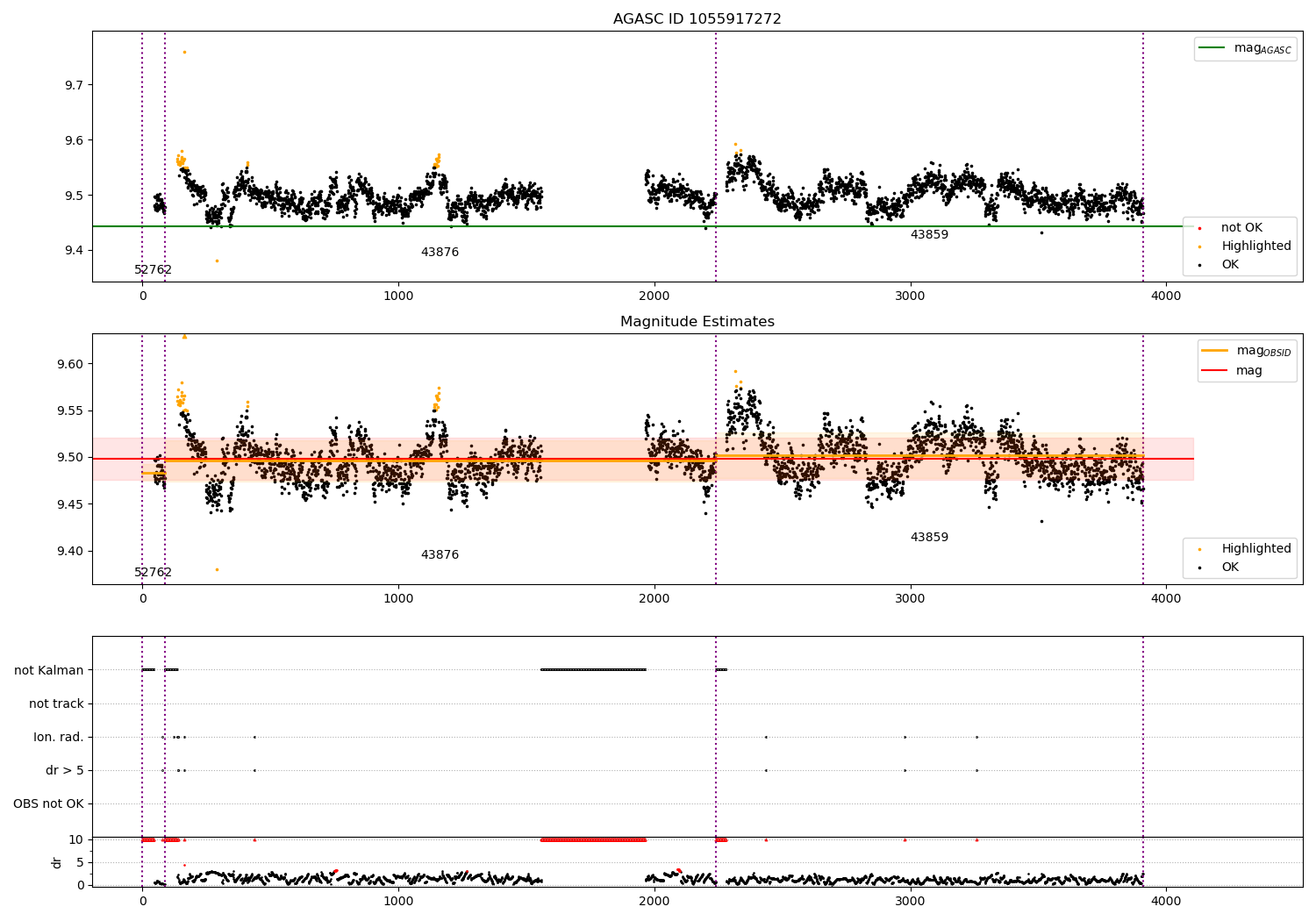Click the 9.4 y-axis tick label in top plot
This screenshot has width=1316, height=921.
[75, 251]
